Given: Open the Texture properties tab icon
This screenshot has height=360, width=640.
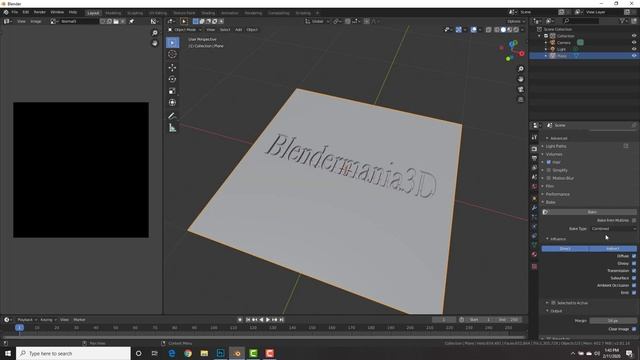Looking at the screenshot, I should [534, 266].
